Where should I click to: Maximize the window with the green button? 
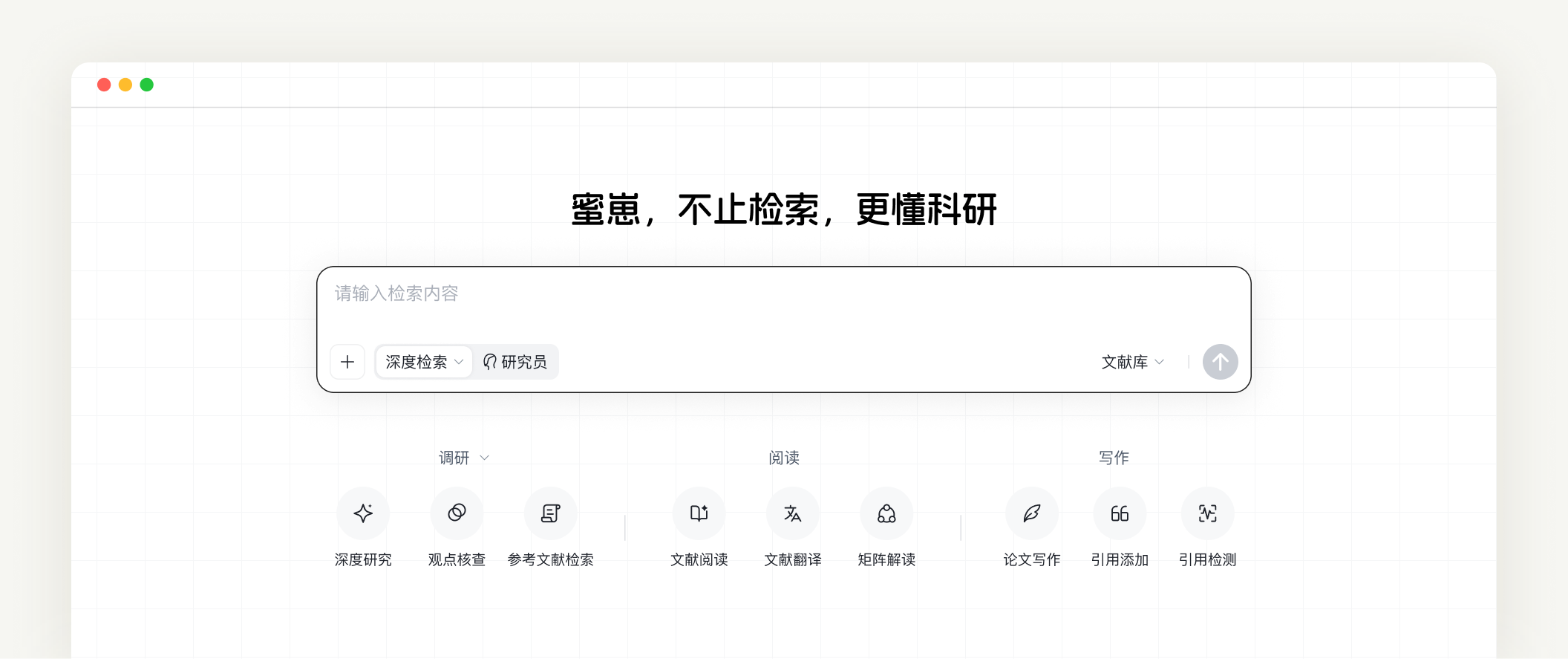(x=147, y=85)
